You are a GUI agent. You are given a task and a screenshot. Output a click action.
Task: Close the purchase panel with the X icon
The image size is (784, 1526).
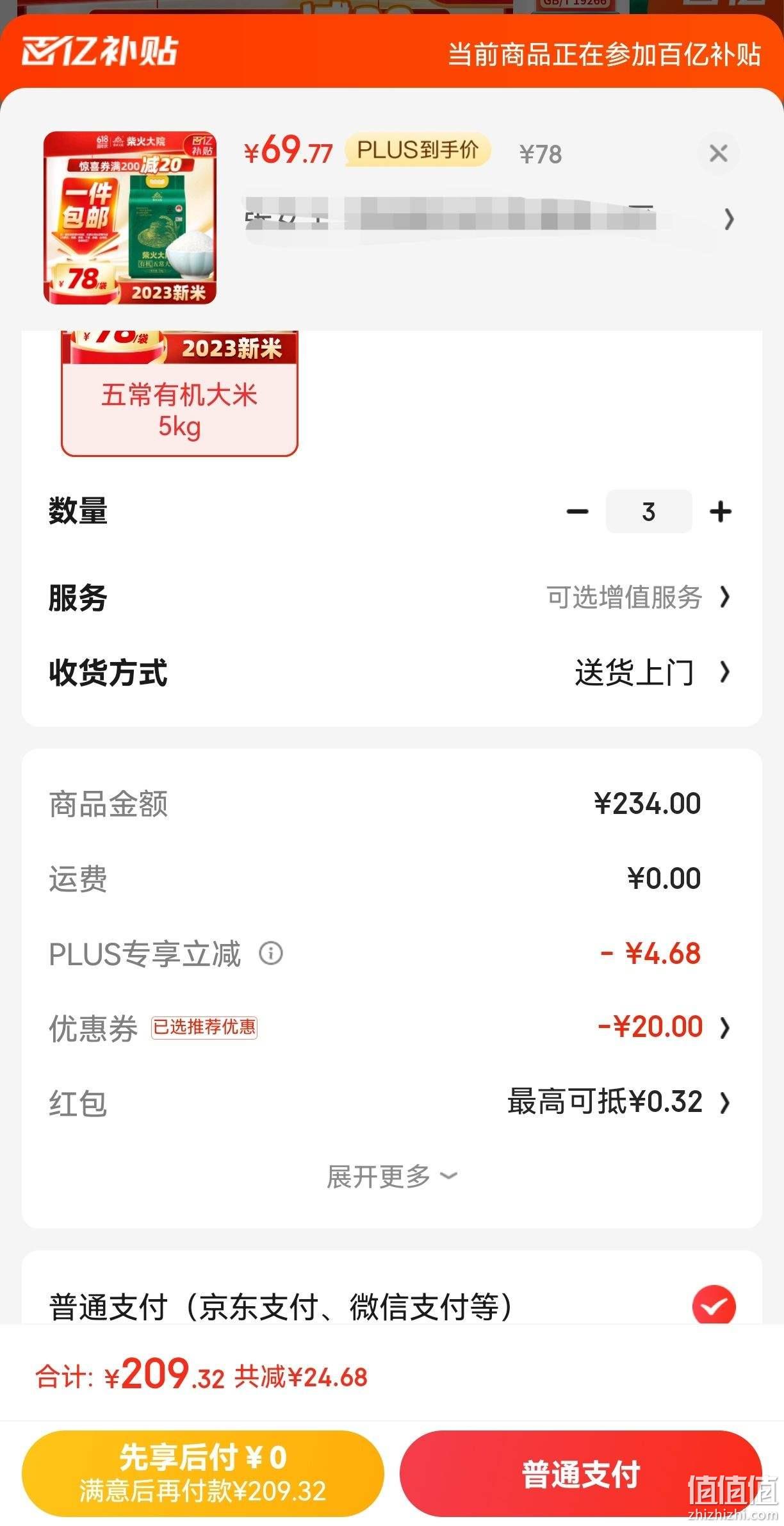[718, 153]
